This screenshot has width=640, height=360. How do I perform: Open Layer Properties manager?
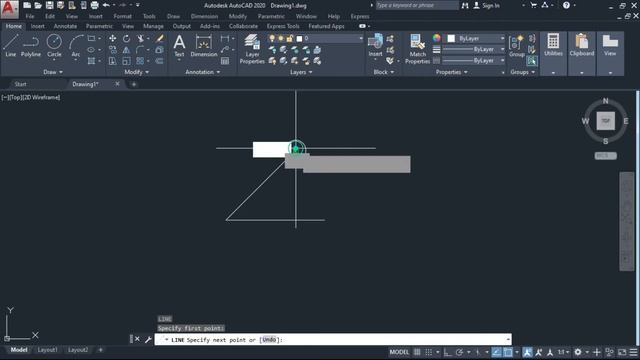pyautogui.click(x=252, y=49)
